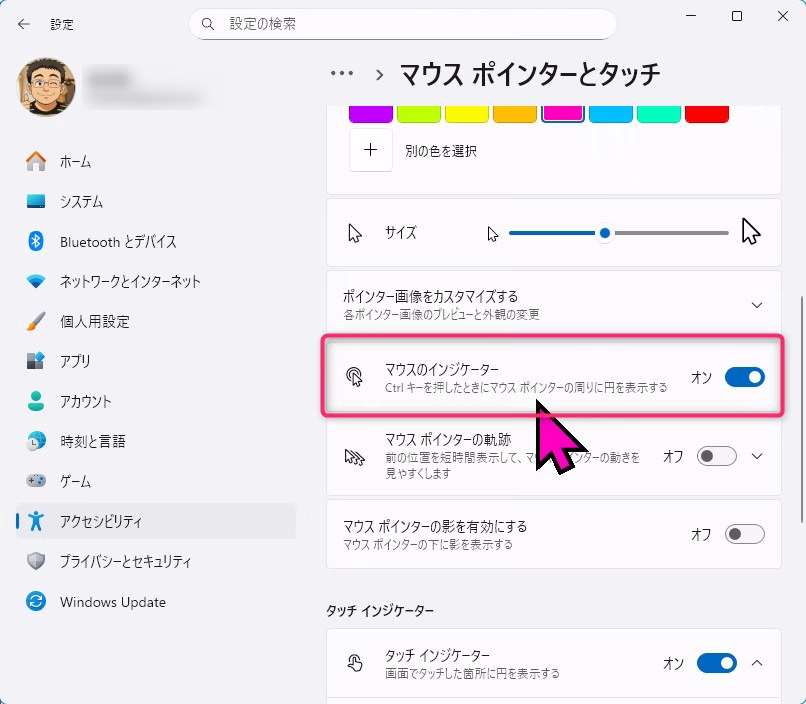Click the back arrow in the title bar
The image size is (806, 704).
pos(24,24)
